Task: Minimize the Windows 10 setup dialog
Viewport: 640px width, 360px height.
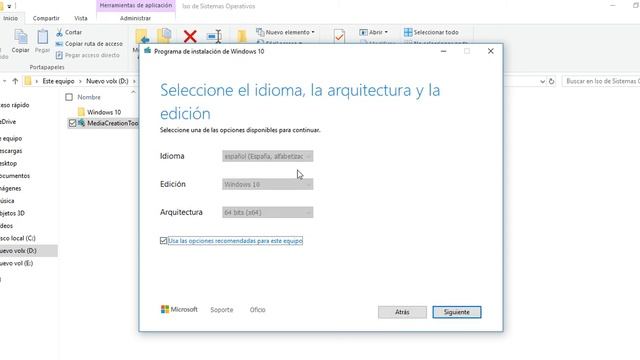Action: 443,51
